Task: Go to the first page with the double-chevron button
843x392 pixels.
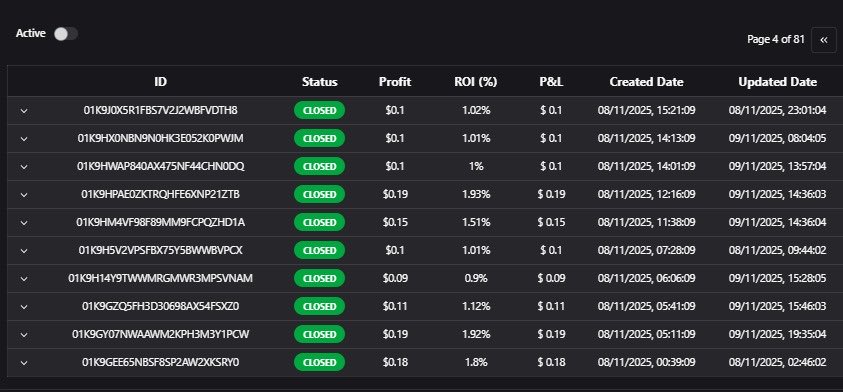Action: (824, 40)
